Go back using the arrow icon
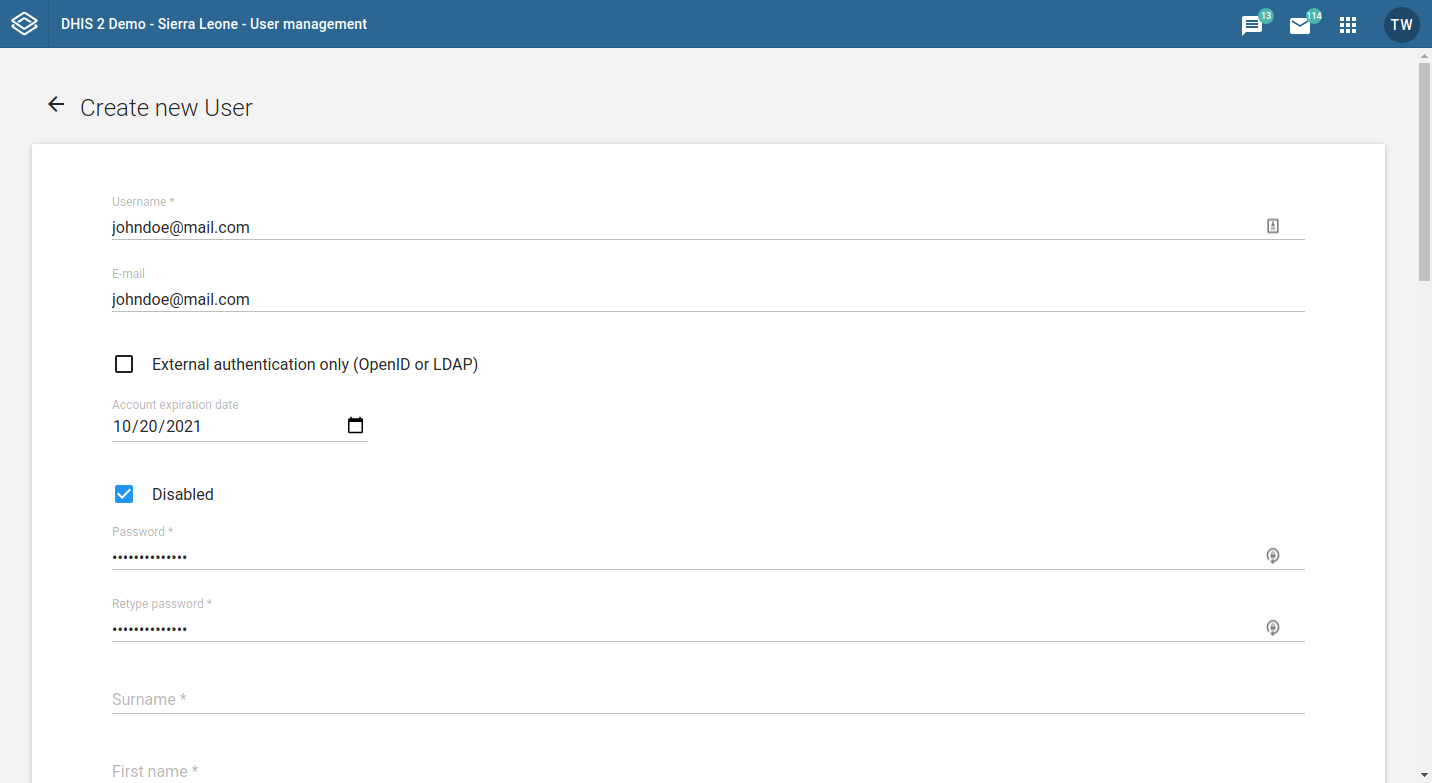Viewport: 1432px width, 783px height. 56,105
